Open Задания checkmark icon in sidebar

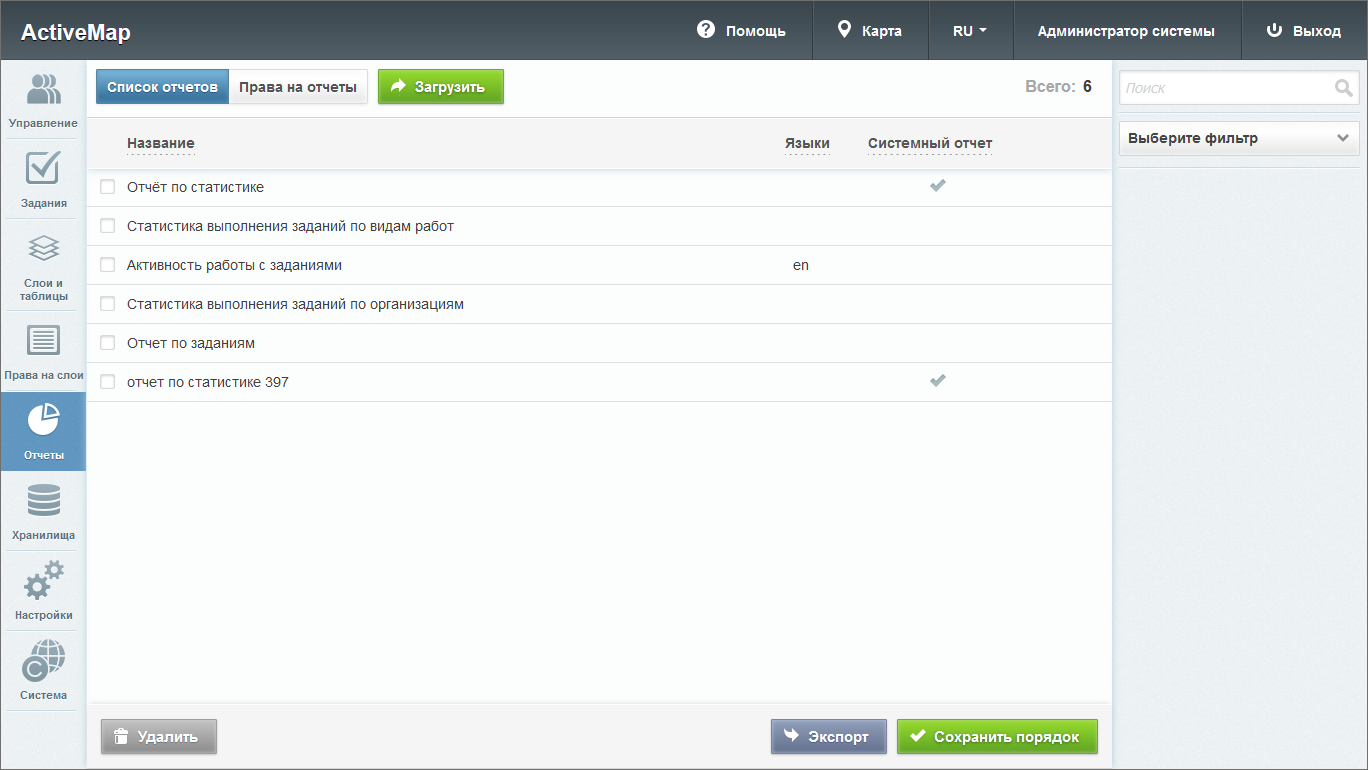pyautogui.click(x=43, y=168)
